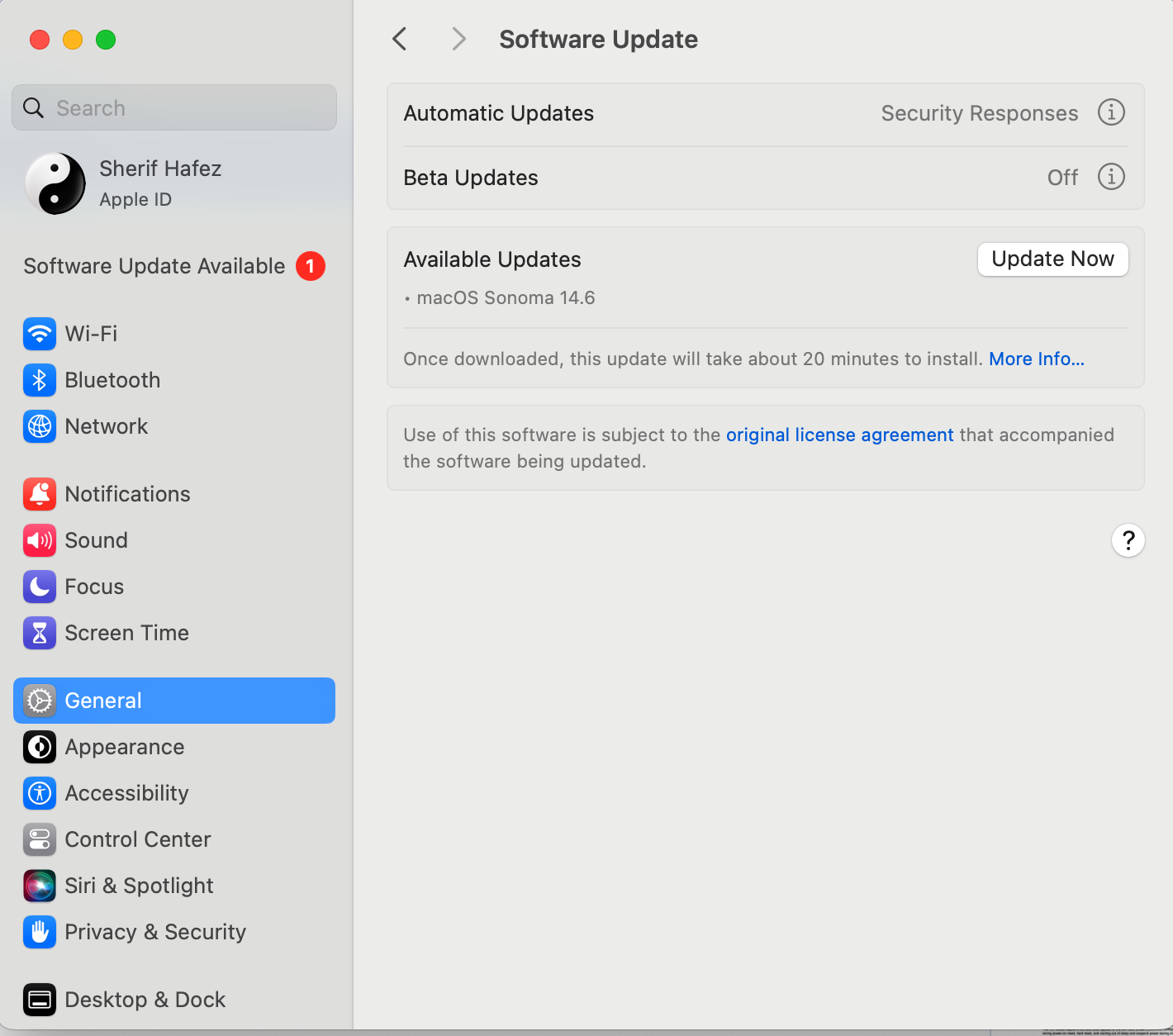Click the Search field
The image size is (1173, 1036).
(174, 108)
